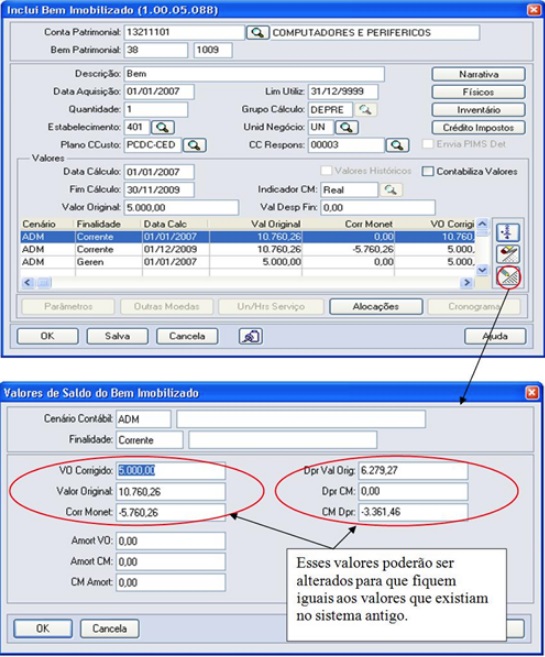Viewport: 545px width, 657px height.
Task: Click the circled edit balance values icon
Action: [508, 276]
